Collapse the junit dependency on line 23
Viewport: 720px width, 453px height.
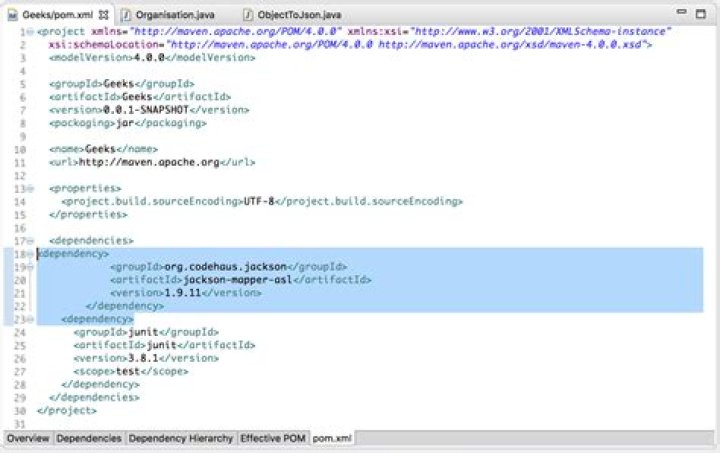point(30,319)
